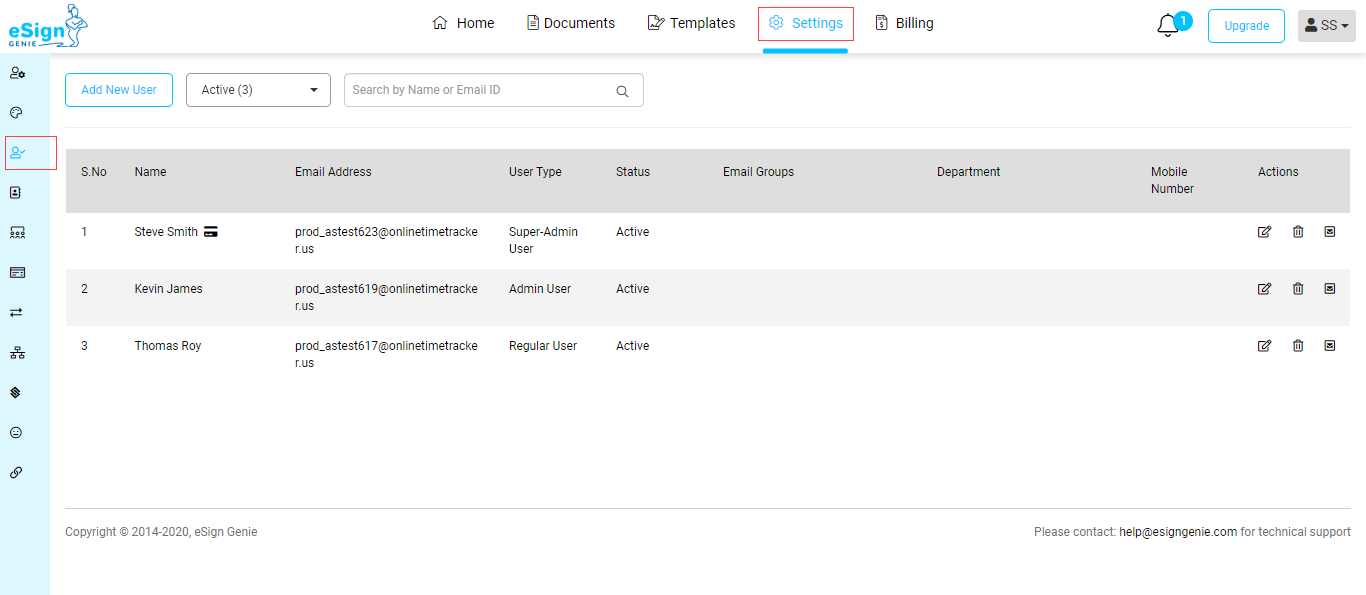This screenshot has width=1366, height=595.
Task: Click the two-way arrows icon in sidebar
Action: pos(16,312)
